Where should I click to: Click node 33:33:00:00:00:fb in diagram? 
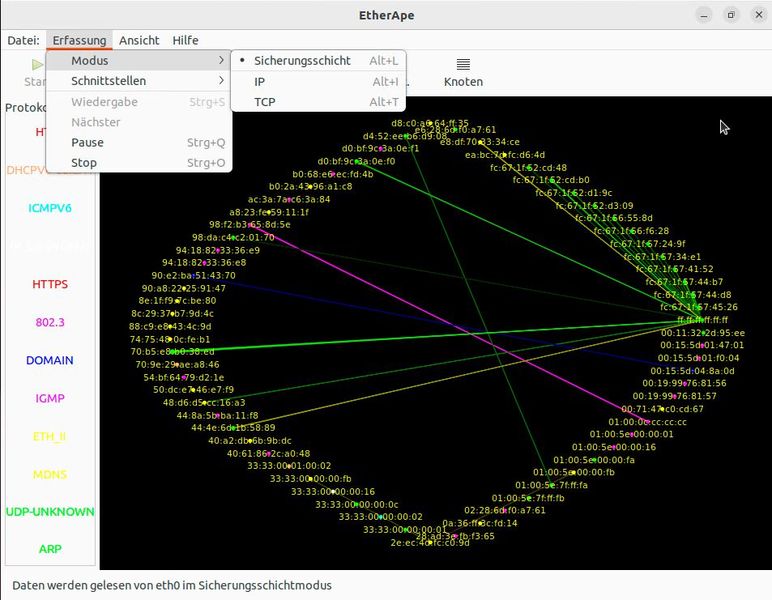tap(311, 478)
